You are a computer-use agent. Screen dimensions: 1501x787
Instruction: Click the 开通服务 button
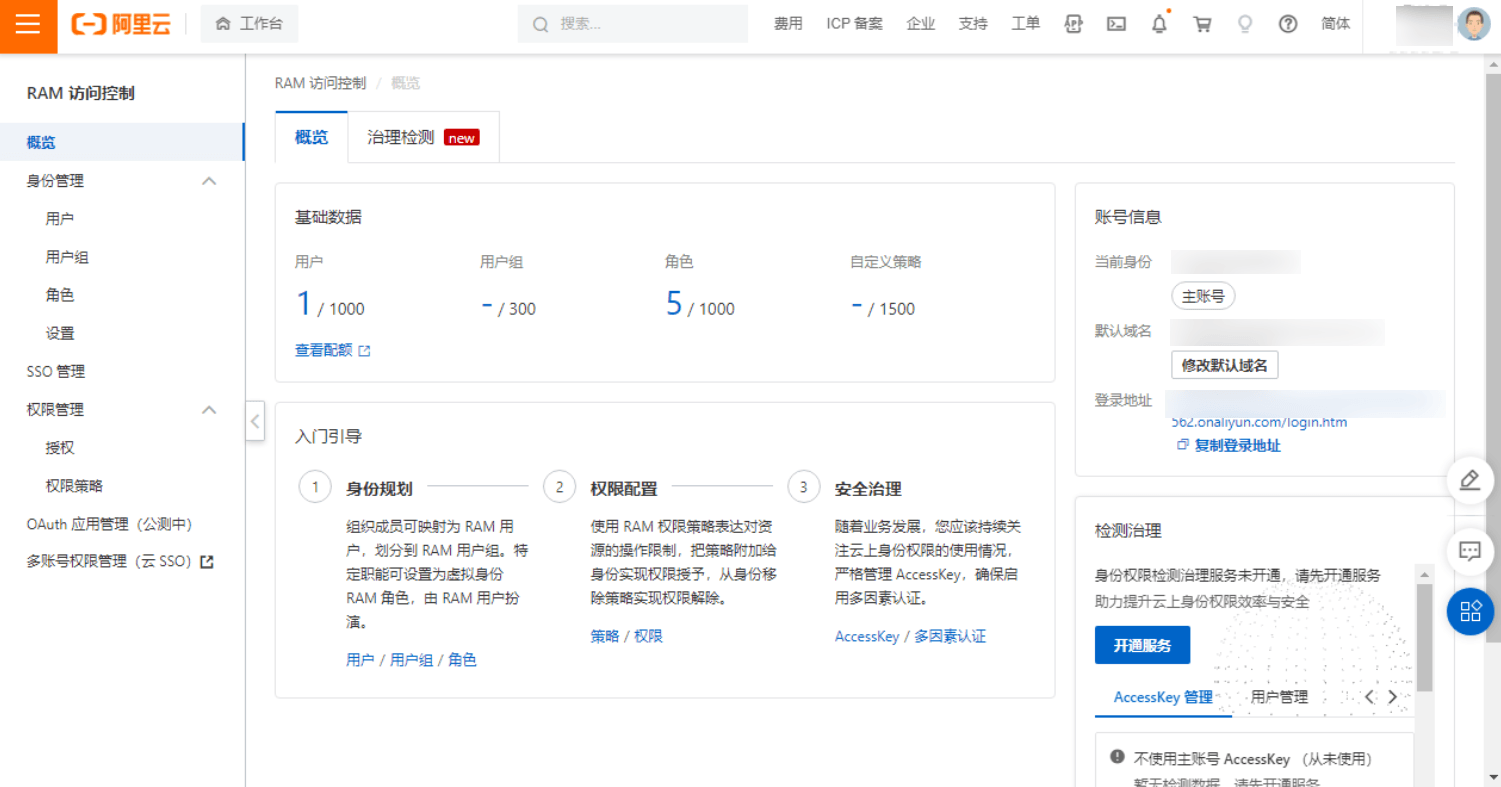tap(1142, 645)
